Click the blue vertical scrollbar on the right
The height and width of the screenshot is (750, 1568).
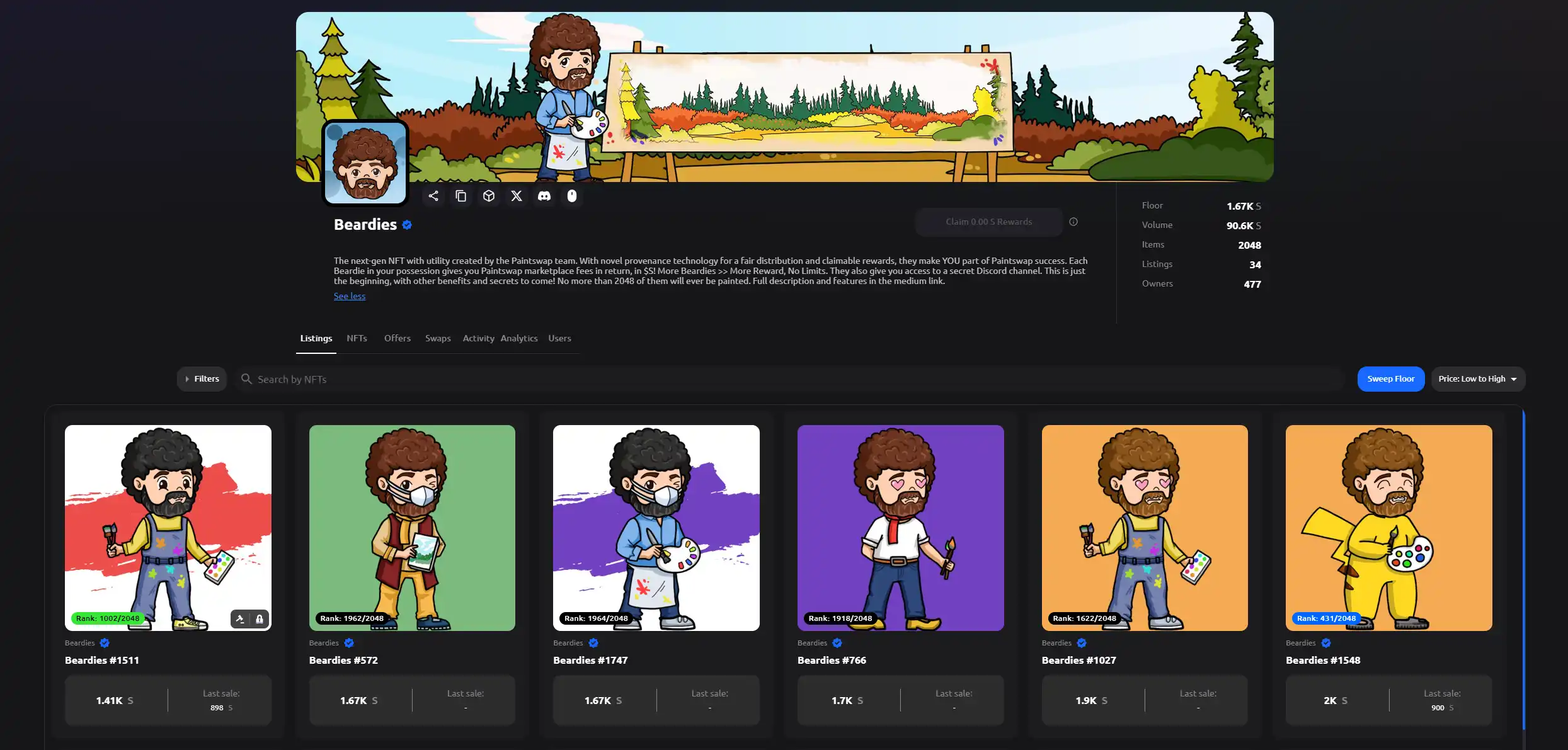[x=1523, y=567]
